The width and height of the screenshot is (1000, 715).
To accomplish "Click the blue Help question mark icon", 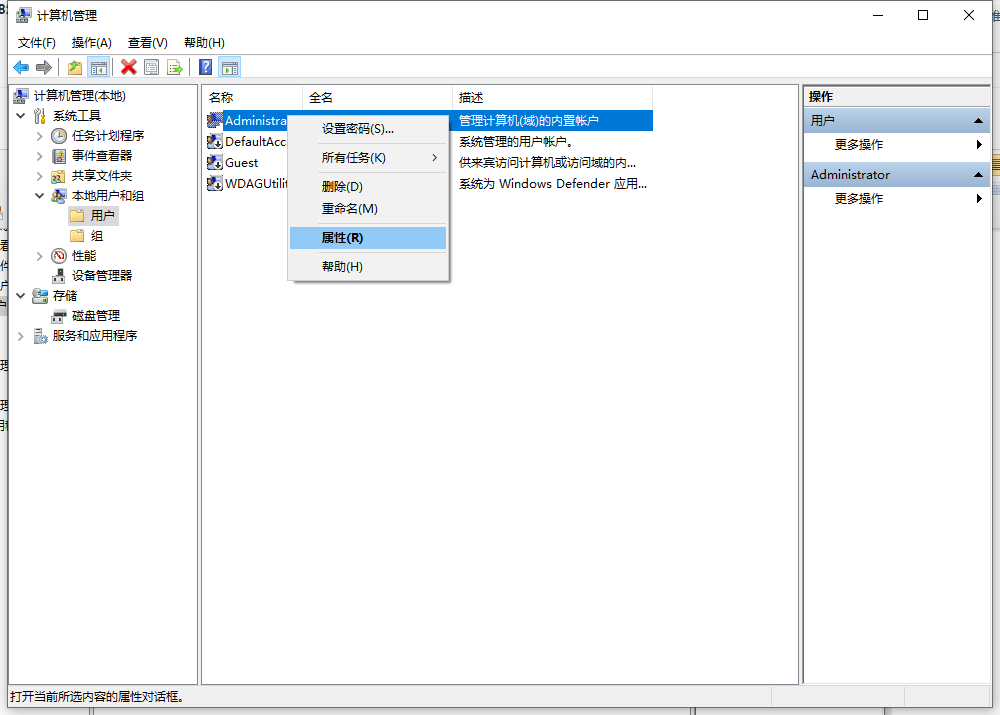I will point(205,67).
